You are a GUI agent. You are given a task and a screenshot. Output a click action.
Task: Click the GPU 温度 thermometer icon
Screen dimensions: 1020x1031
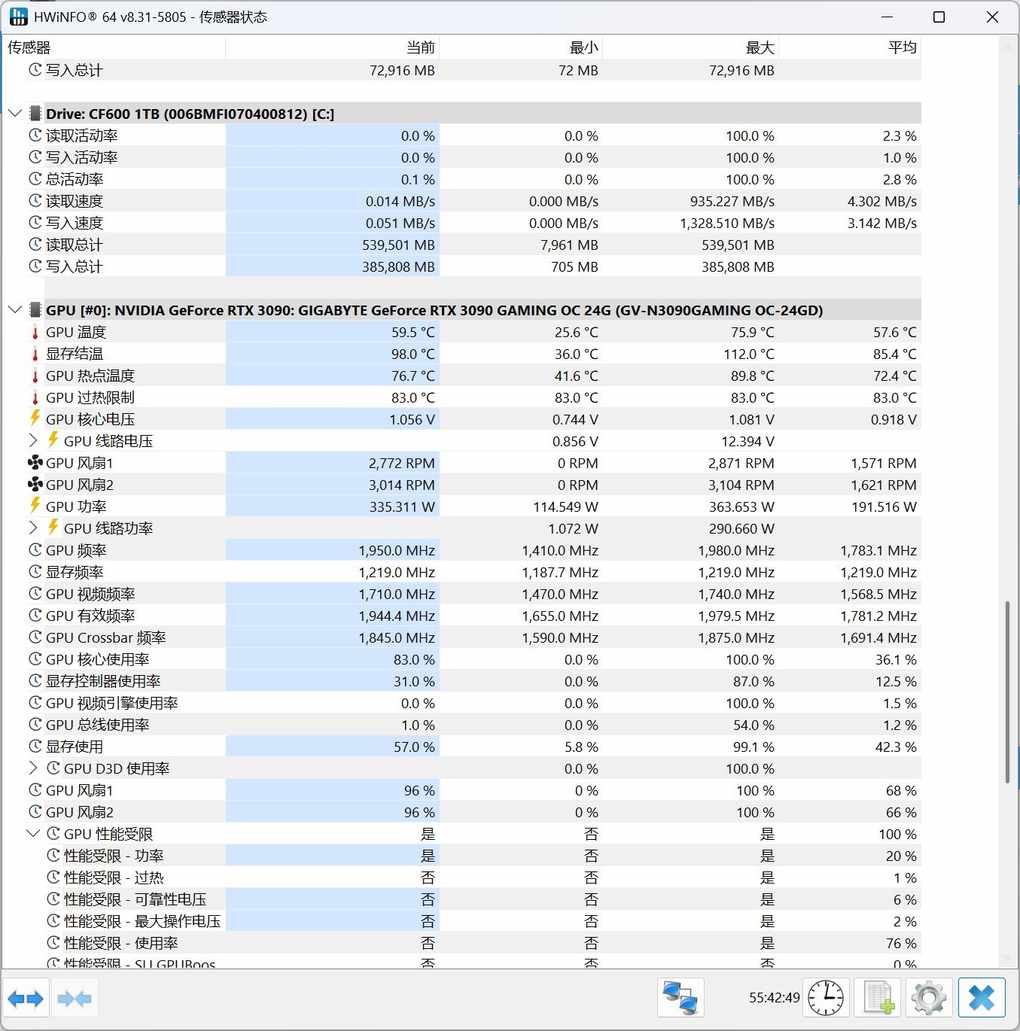[x=36, y=332]
